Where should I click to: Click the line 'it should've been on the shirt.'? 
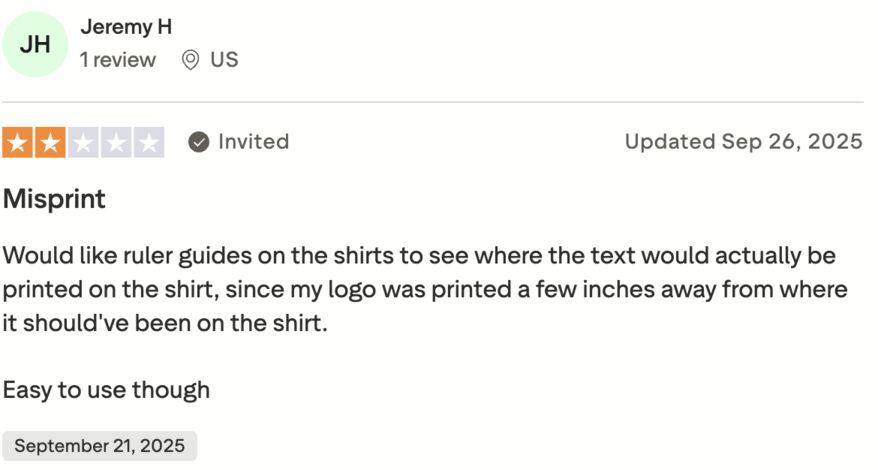[x=165, y=324]
